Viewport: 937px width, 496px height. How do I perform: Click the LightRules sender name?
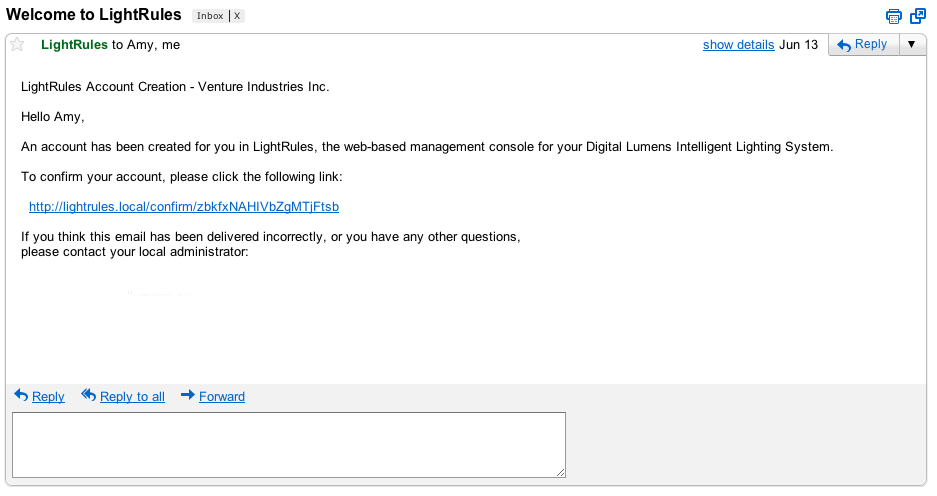point(74,45)
